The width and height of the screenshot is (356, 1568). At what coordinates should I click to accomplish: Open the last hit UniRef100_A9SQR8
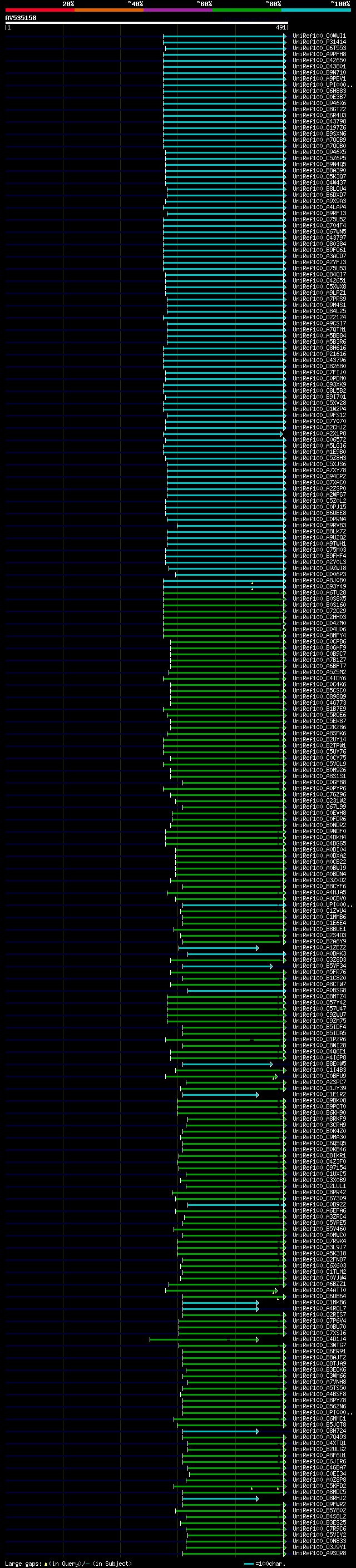click(x=319, y=1553)
